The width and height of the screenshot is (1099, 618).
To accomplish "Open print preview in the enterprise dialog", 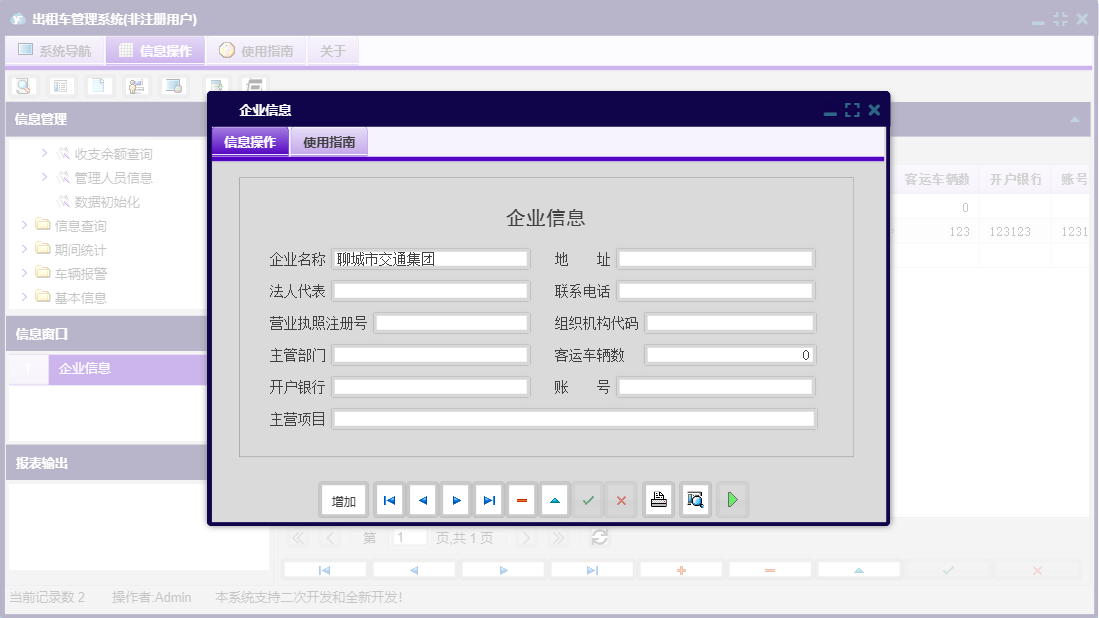I will click(695, 499).
